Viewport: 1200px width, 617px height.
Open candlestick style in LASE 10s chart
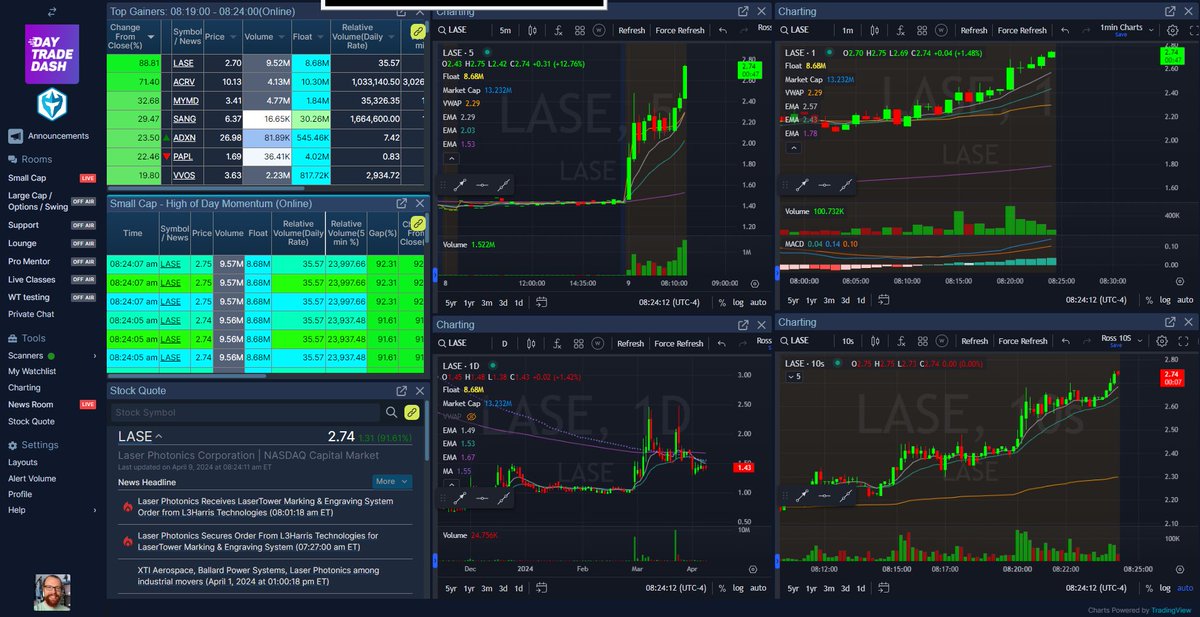click(873, 341)
